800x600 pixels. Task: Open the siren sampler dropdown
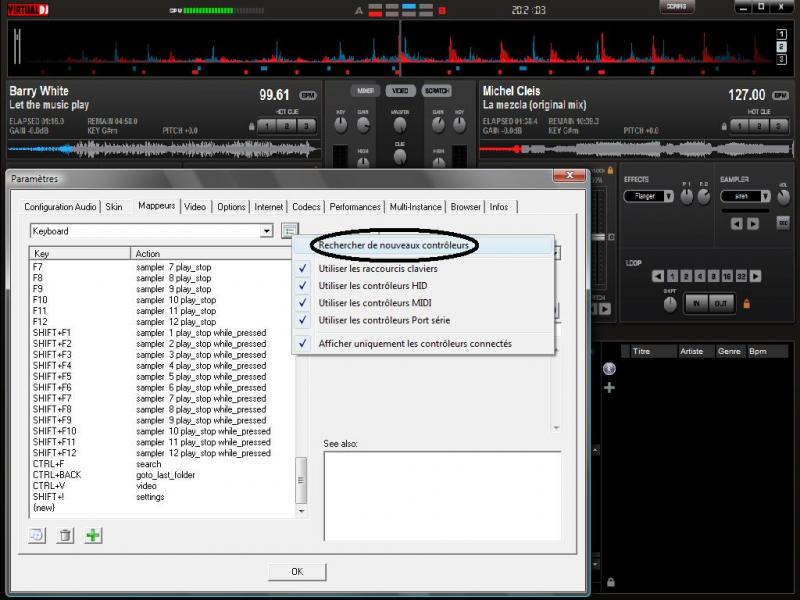(x=745, y=197)
